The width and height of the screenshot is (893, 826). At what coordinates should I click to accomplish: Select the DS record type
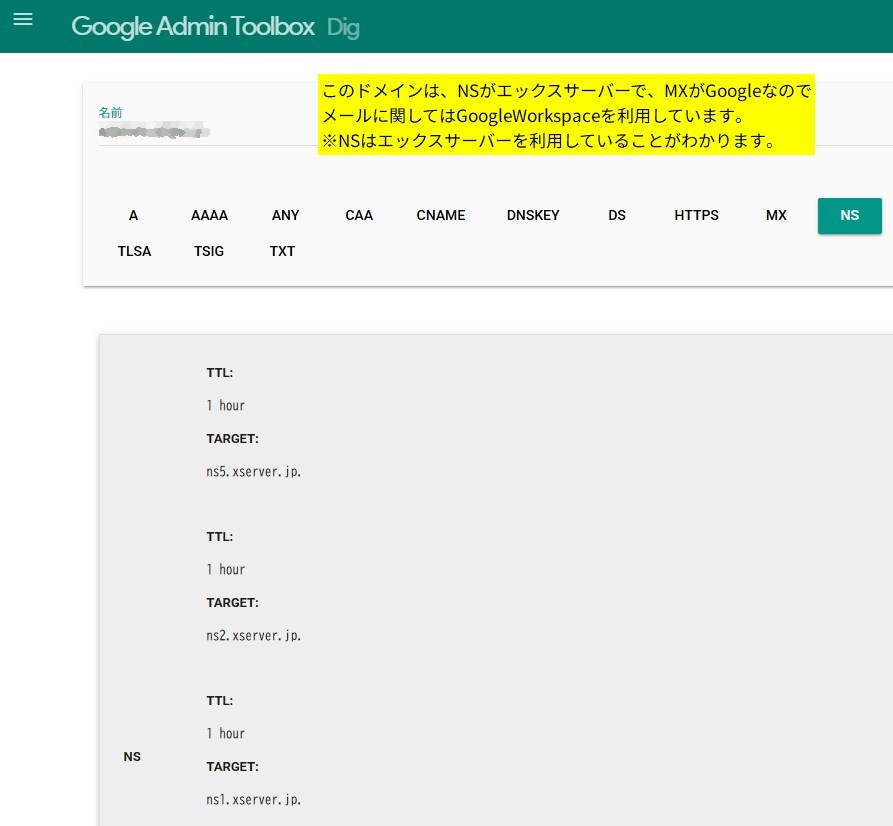tap(617, 215)
